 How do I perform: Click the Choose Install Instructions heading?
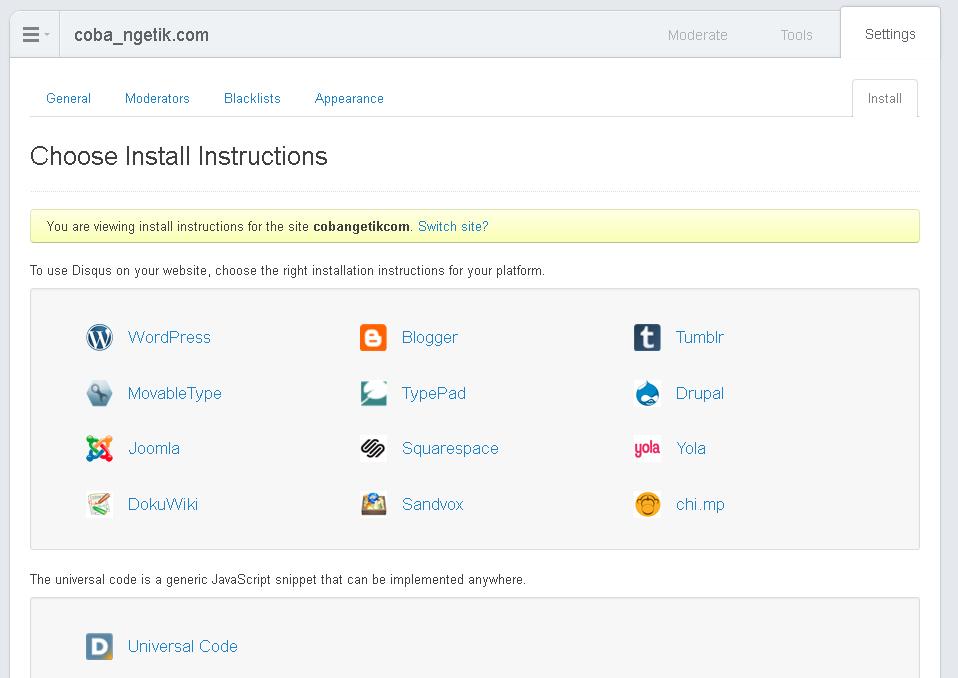pos(179,156)
